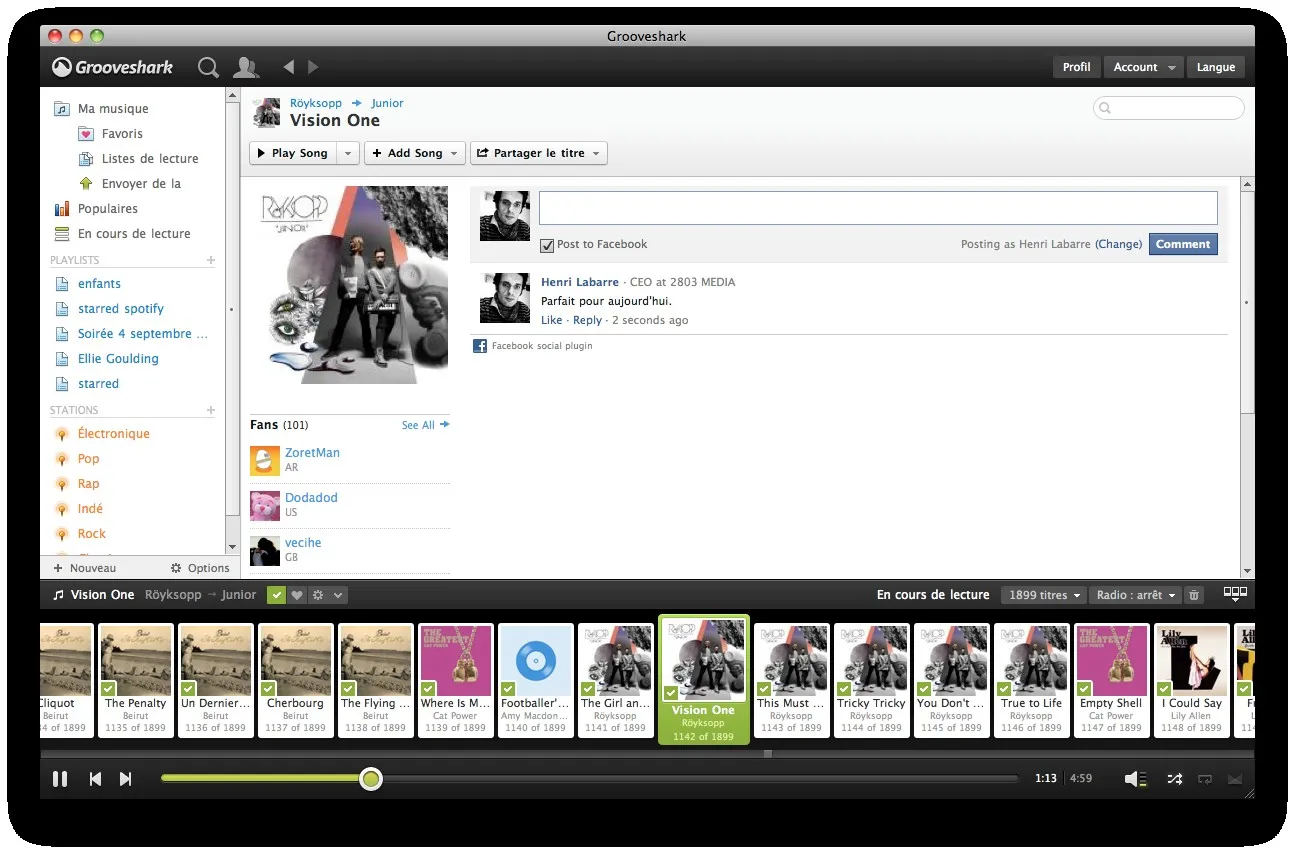Screen dimensions: 1295x854
Task: Click the volume speaker icon
Action: 1133,779
